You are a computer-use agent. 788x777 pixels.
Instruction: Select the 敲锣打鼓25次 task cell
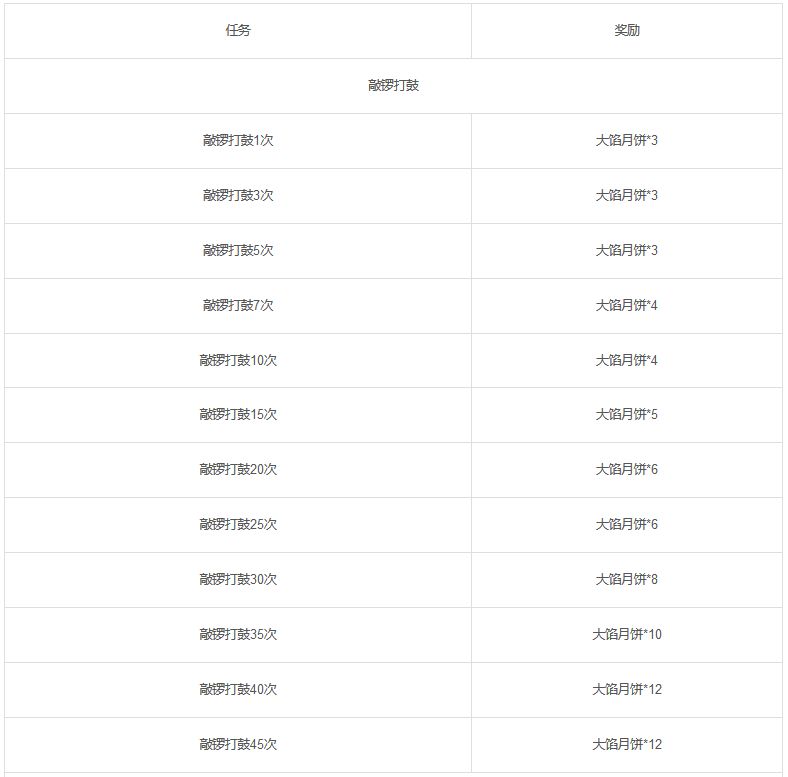[238, 525]
